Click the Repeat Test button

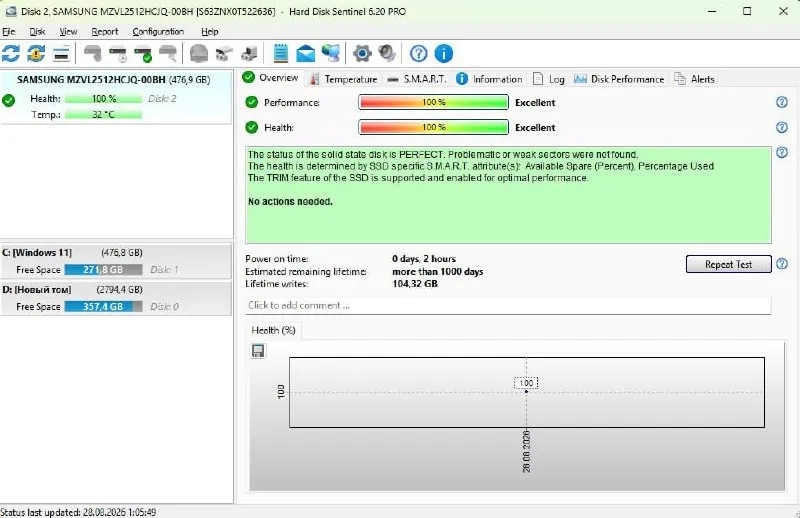(728, 264)
